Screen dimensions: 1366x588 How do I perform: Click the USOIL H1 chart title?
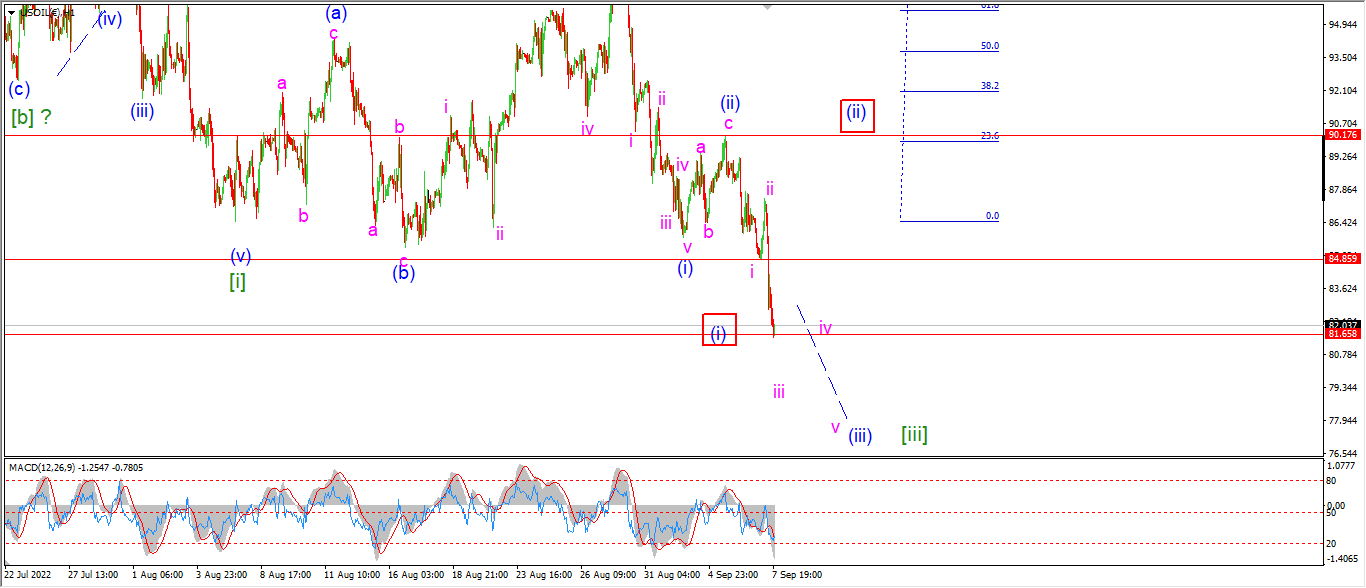click(46, 13)
